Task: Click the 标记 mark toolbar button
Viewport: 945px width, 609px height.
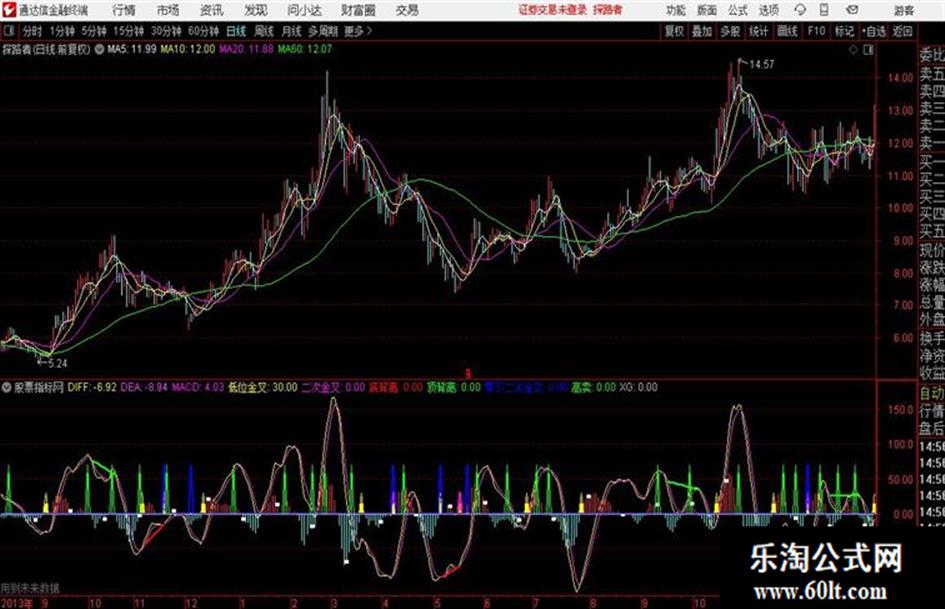Action: pos(844,31)
